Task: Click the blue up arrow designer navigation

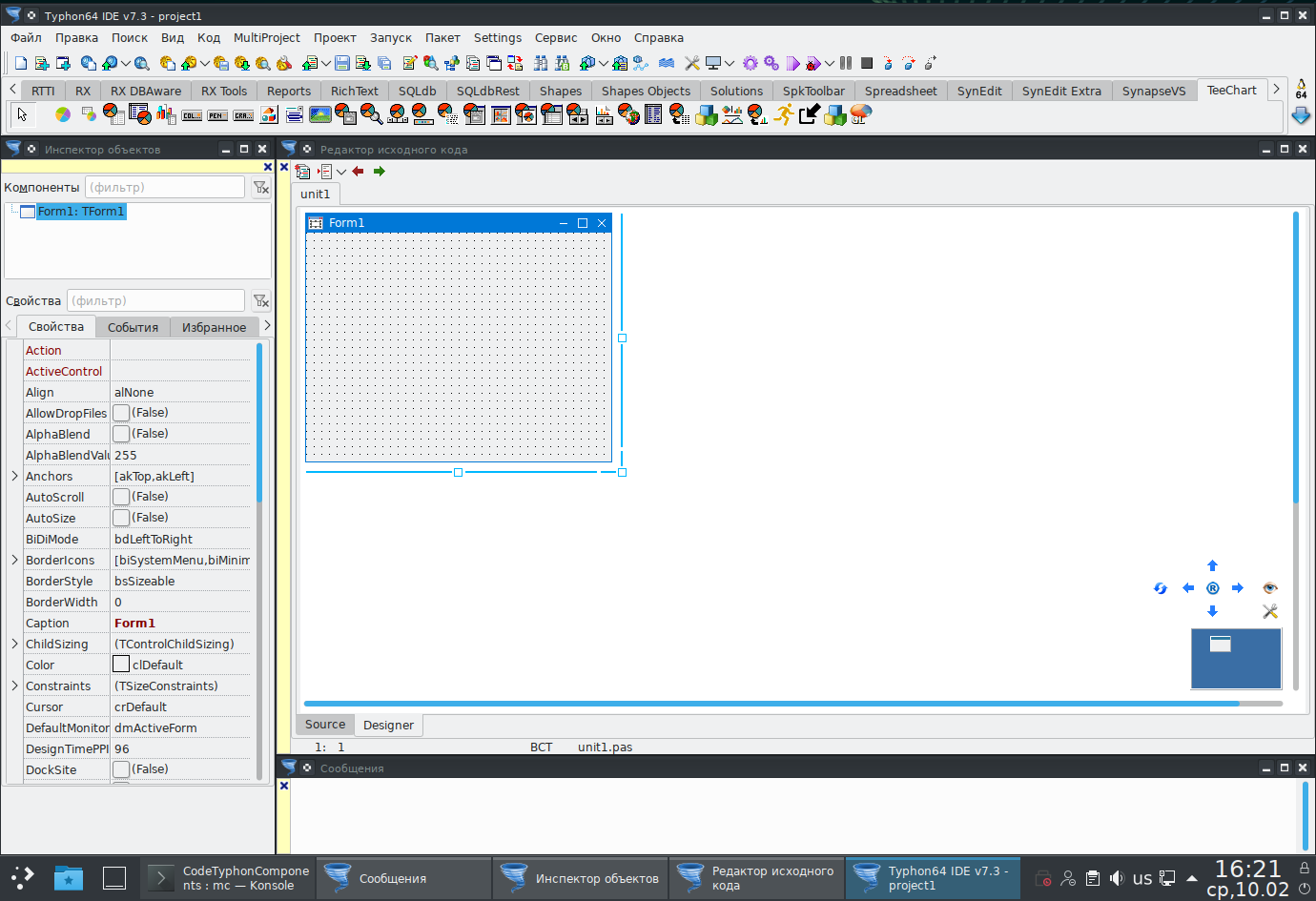Action: (1213, 565)
